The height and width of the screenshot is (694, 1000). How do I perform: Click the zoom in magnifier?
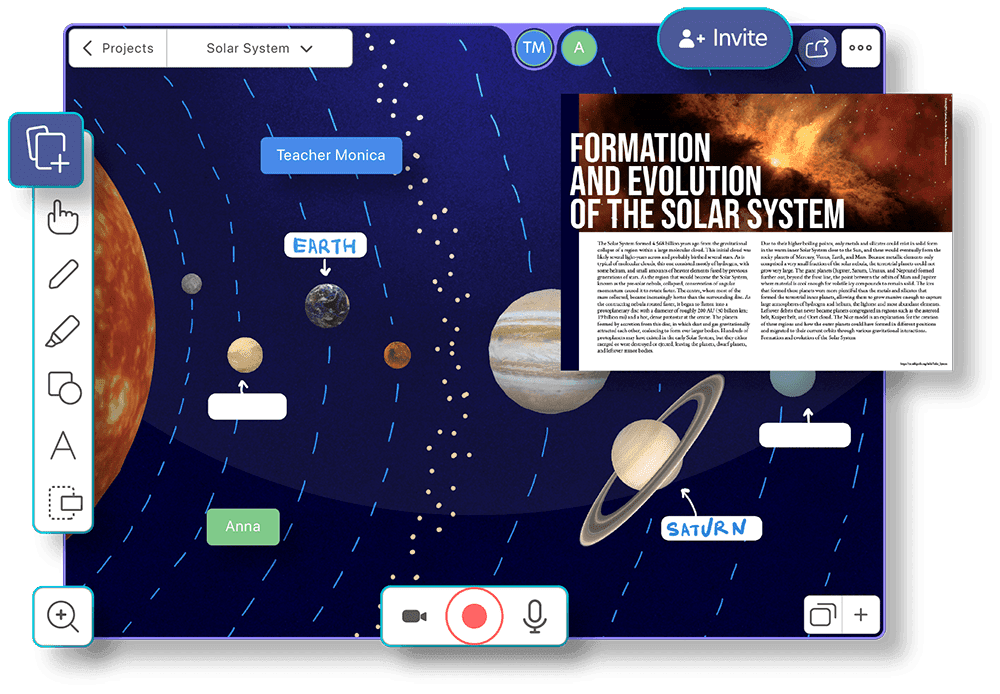pyautogui.click(x=63, y=617)
